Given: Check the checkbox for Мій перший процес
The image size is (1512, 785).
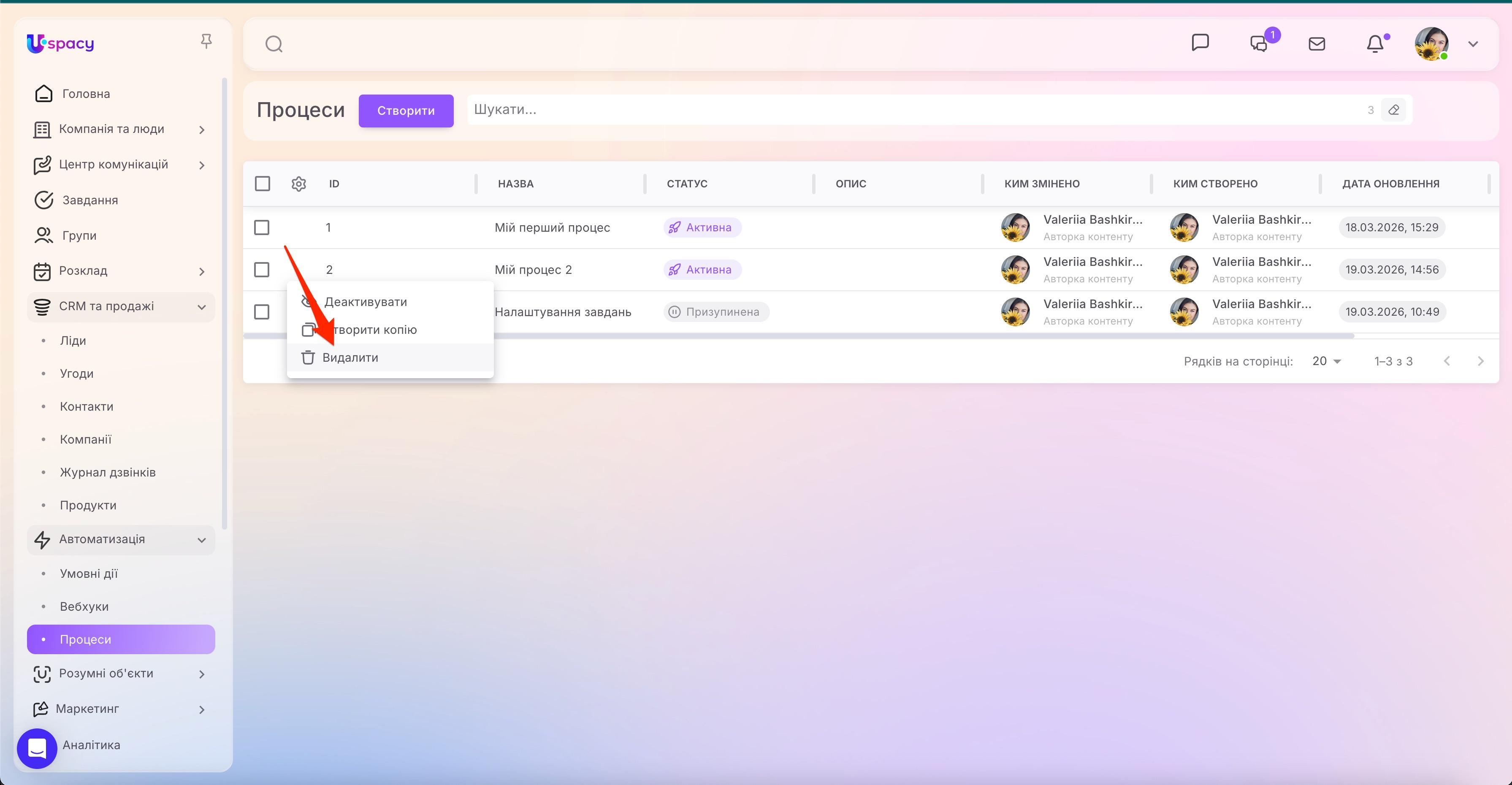Looking at the screenshot, I should (x=262, y=227).
